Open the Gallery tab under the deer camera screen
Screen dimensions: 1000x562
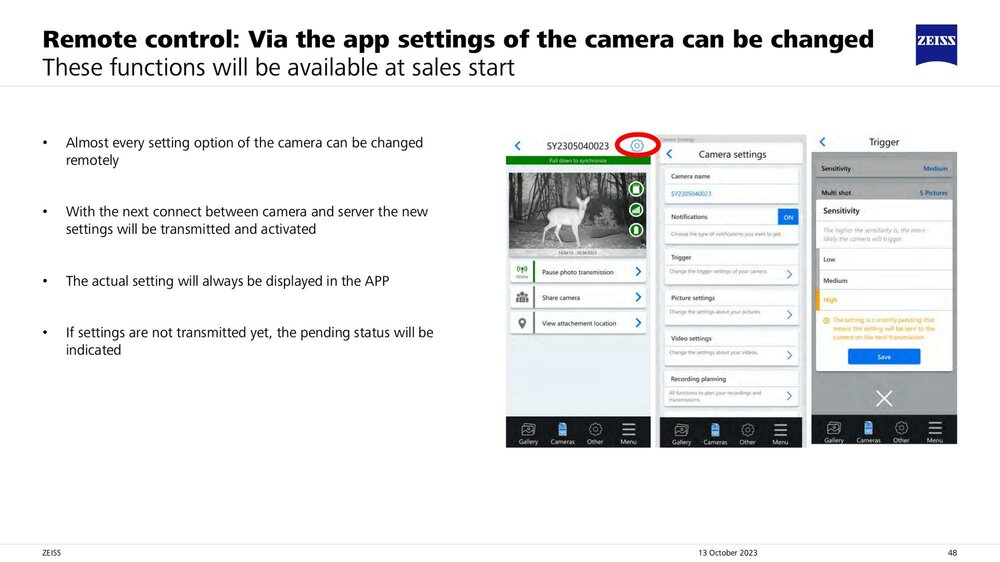528,432
